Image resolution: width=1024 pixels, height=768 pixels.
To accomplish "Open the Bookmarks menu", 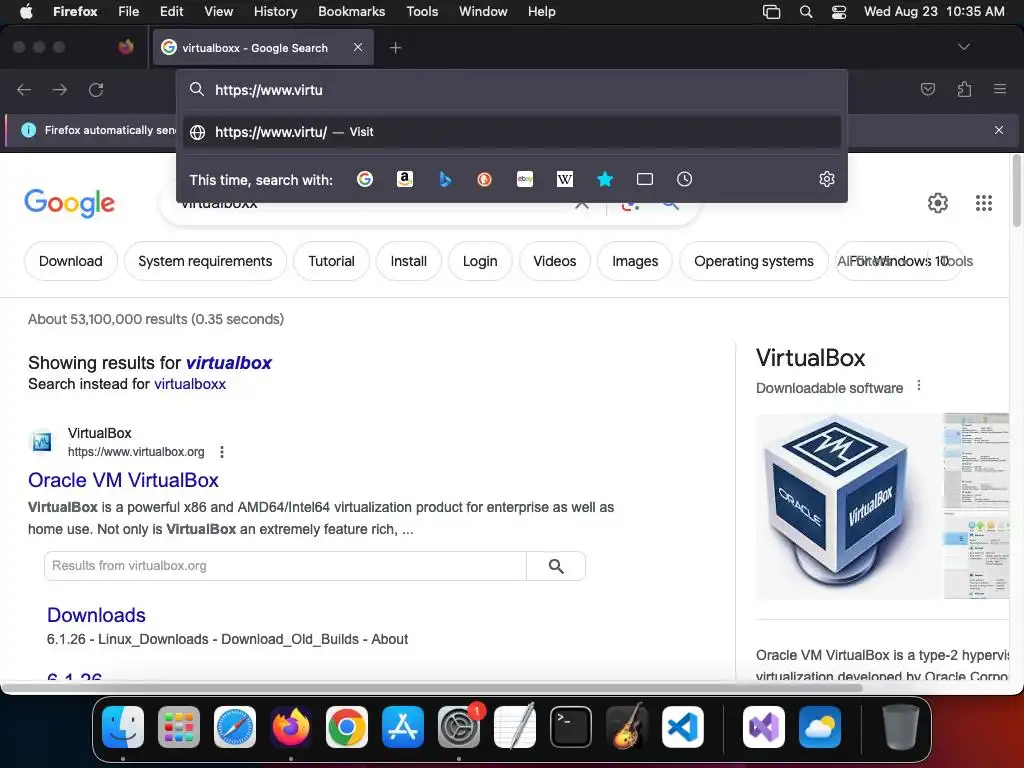I will (x=351, y=11).
